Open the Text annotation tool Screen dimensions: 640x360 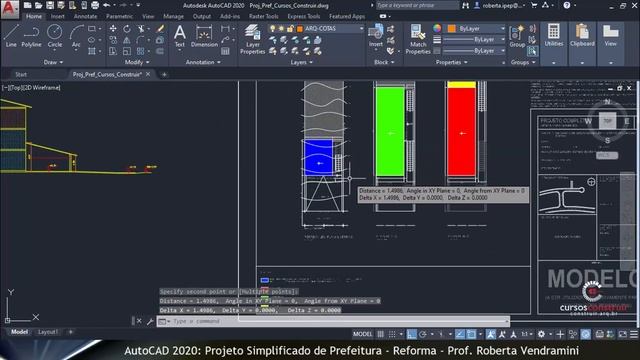click(x=180, y=36)
